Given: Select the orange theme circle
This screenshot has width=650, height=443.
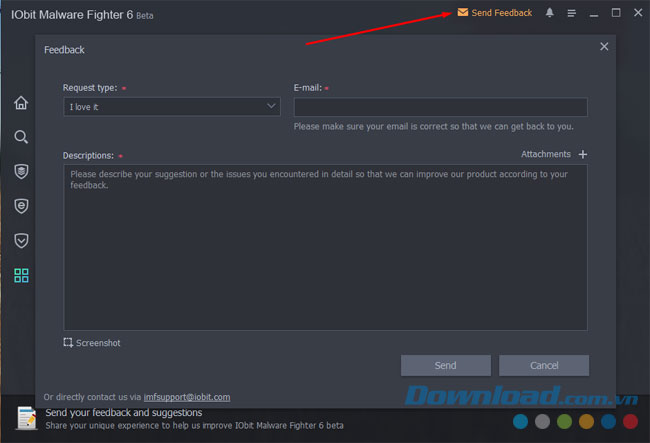Looking at the screenshot, I should [x=586, y=421].
